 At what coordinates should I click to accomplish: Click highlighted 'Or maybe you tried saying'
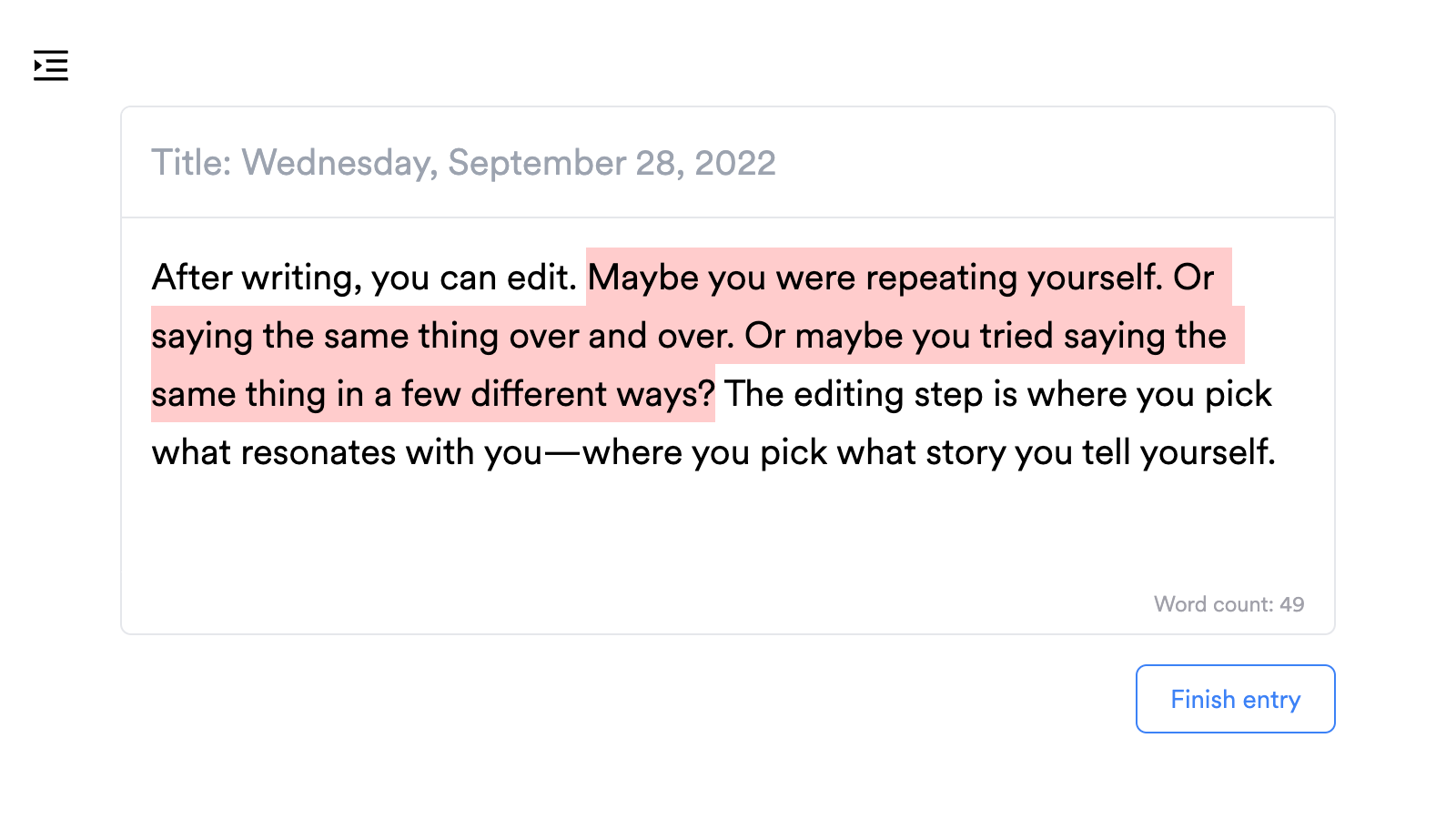[x=955, y=336]
